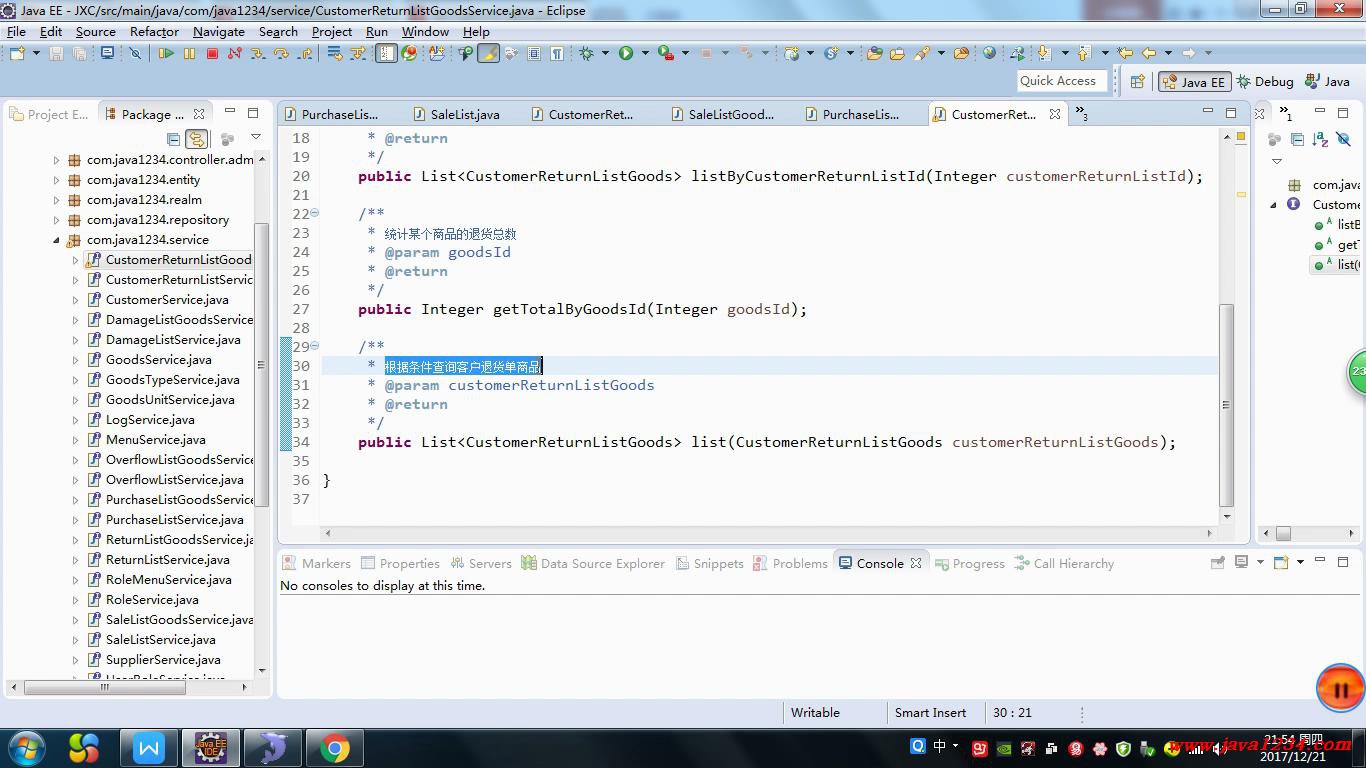Click the Step Over icon
Viewport: 1366px width, 768px height.
coord(281,53)
